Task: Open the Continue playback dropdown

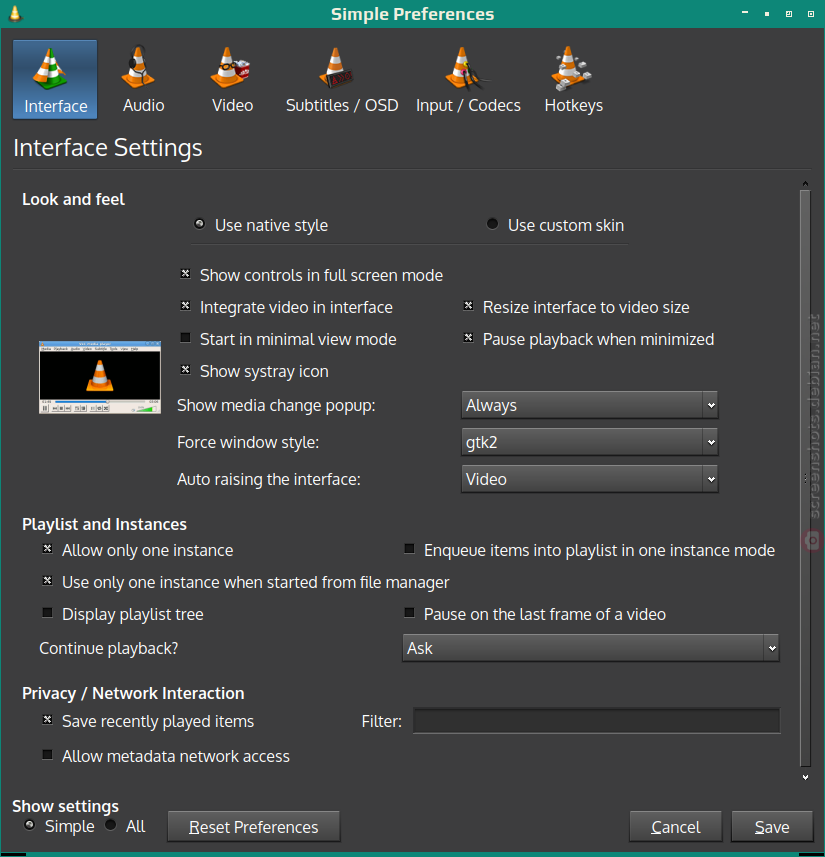Action: click(x=590, y=648)
